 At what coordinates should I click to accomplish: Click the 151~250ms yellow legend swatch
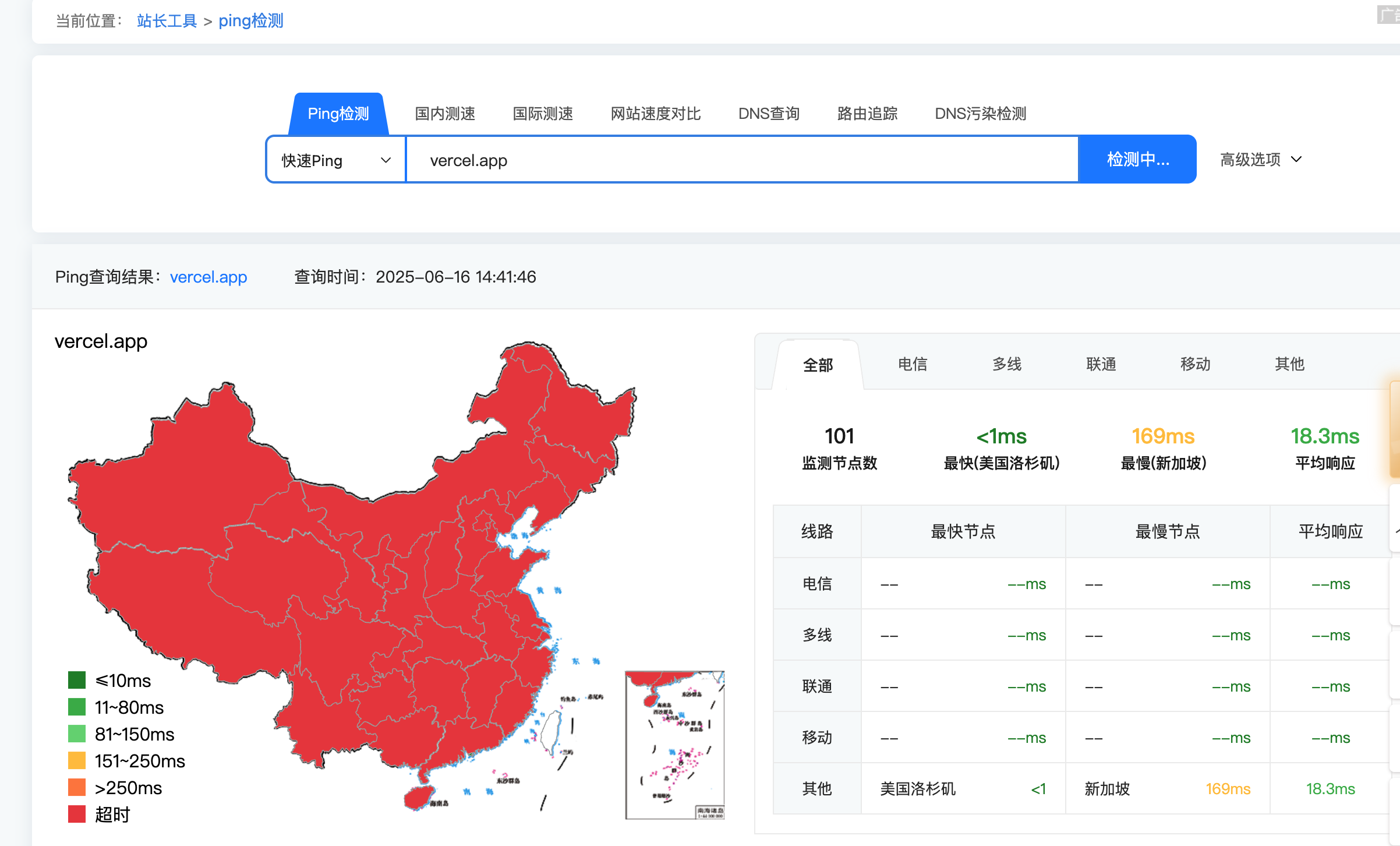(x=77, y=760)
